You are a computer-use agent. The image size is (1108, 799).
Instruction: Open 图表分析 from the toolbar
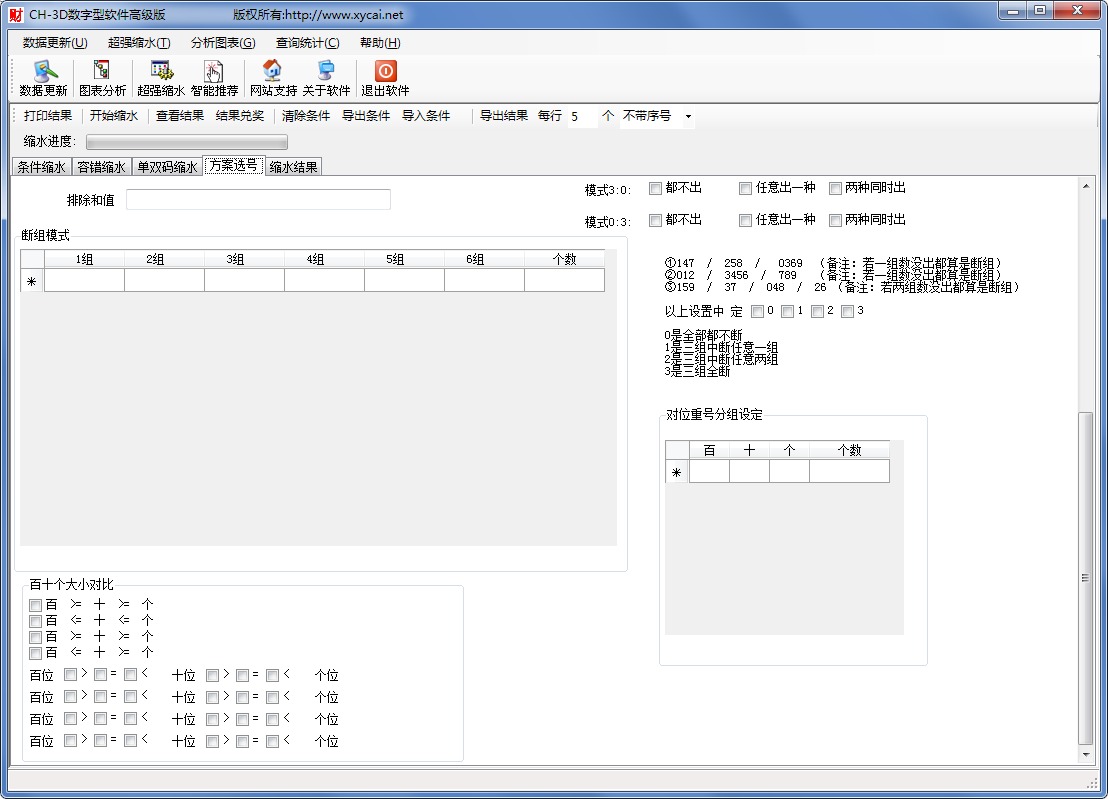100,77
